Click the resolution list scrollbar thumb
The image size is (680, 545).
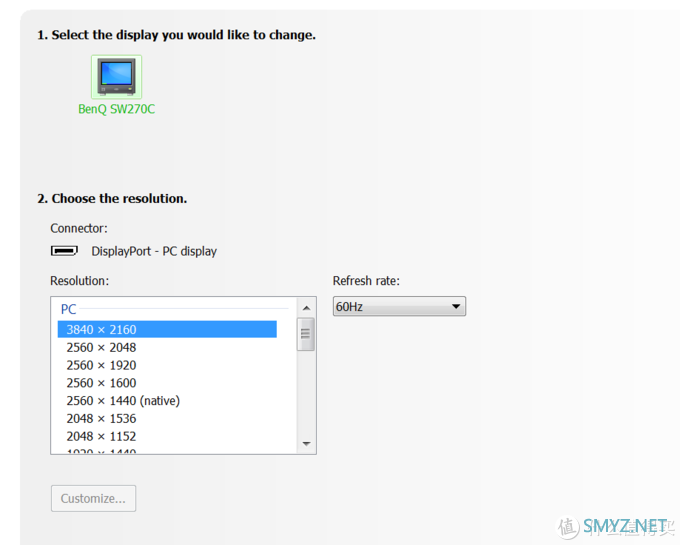click(306, 334)
